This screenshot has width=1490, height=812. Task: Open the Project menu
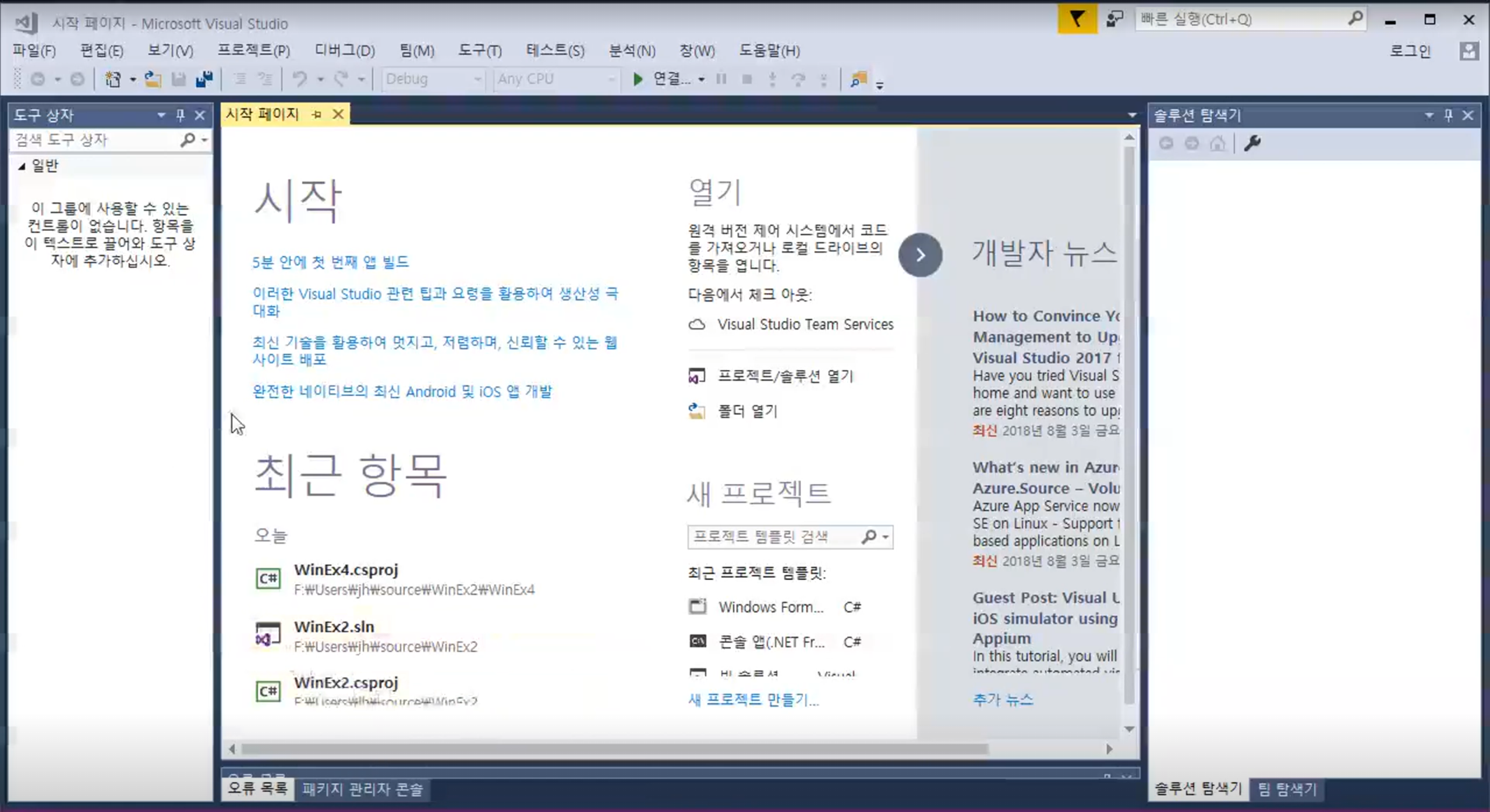pyautogui.click(x=254, y=51)
